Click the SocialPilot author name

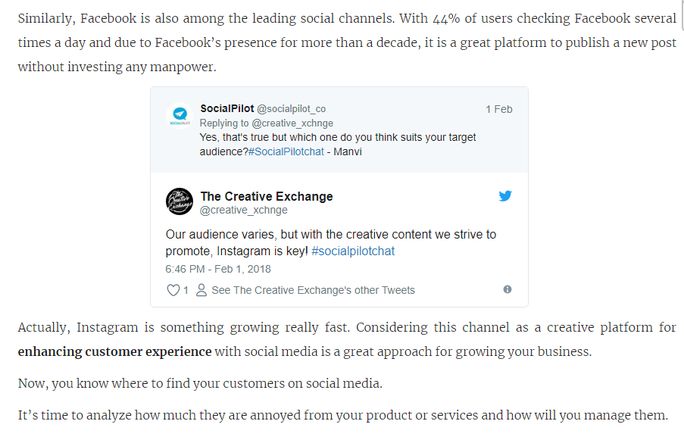tap(227, 108)
